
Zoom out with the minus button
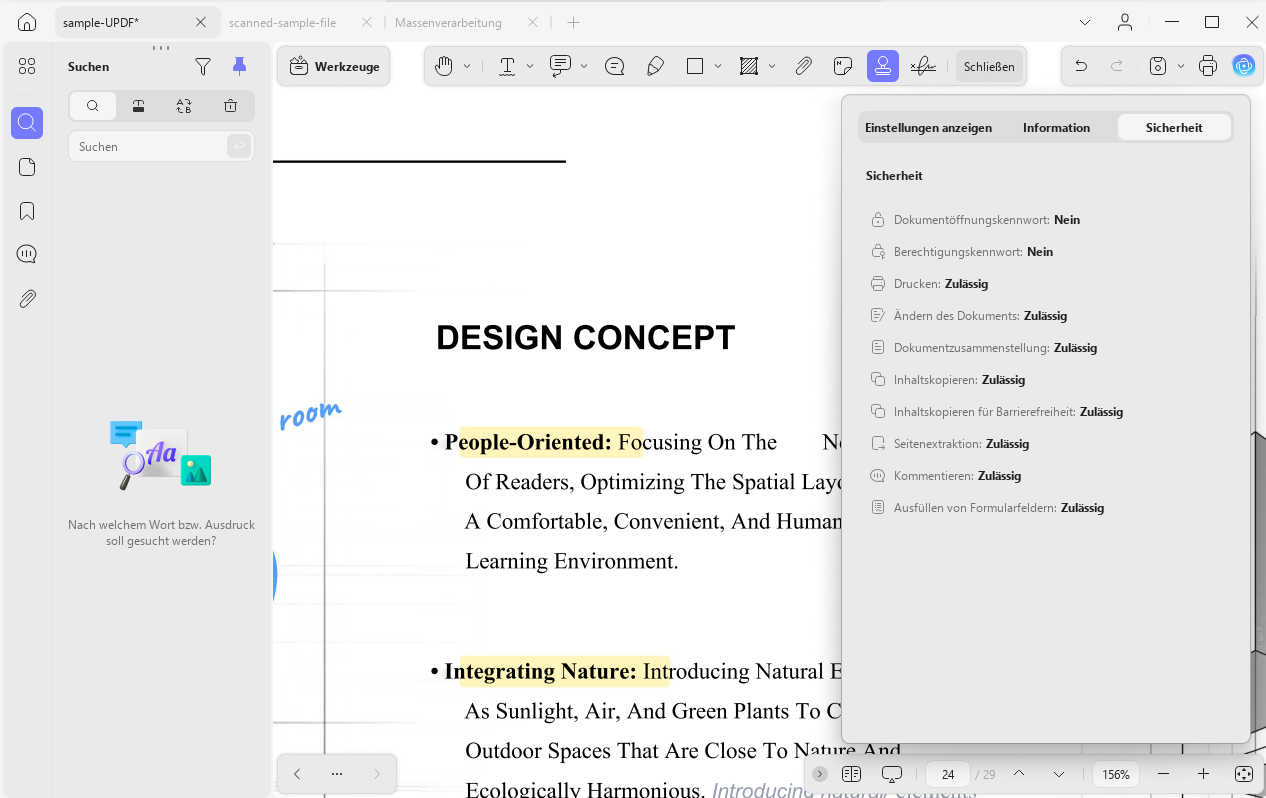[x=1163, y=774]
